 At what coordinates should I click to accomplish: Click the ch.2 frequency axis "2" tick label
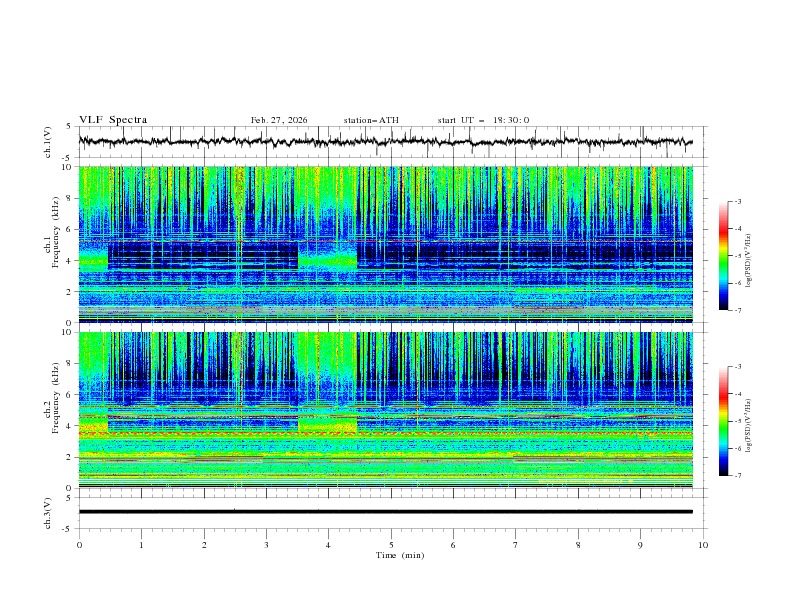69,457
